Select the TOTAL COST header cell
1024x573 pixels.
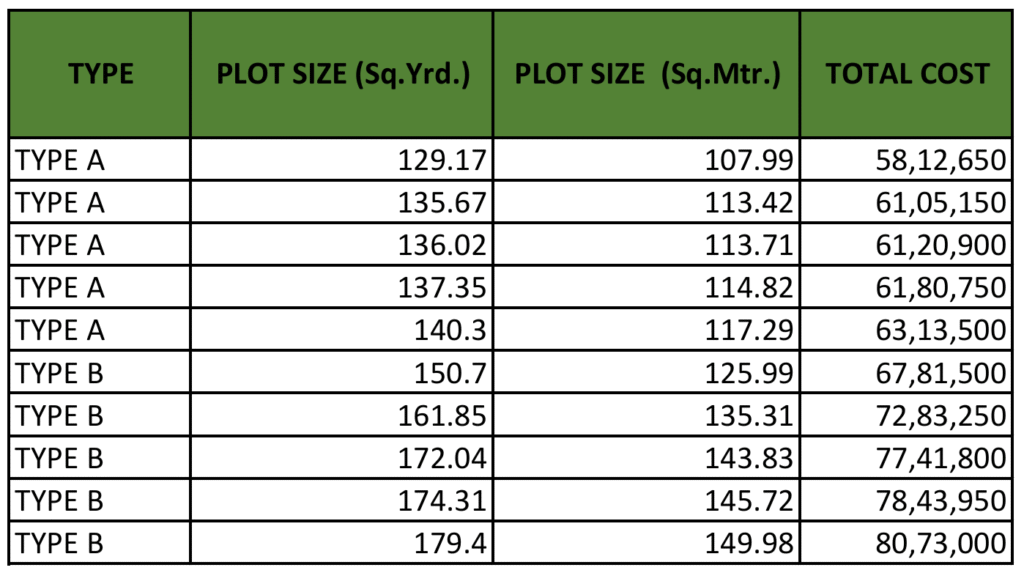[x=906, y=74]
